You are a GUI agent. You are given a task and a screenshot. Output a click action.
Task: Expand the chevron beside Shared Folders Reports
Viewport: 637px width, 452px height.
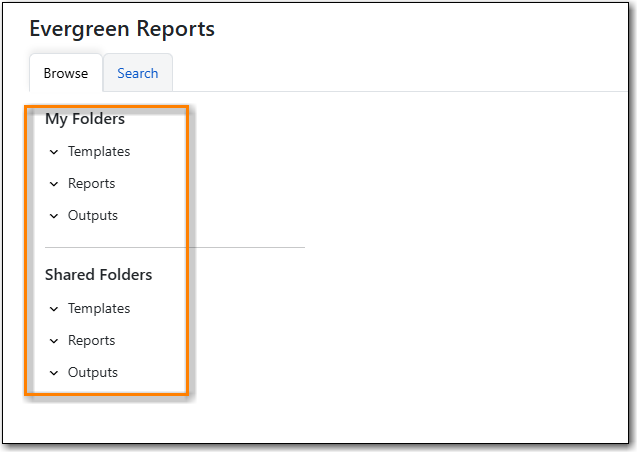click(x=54, y=341)
